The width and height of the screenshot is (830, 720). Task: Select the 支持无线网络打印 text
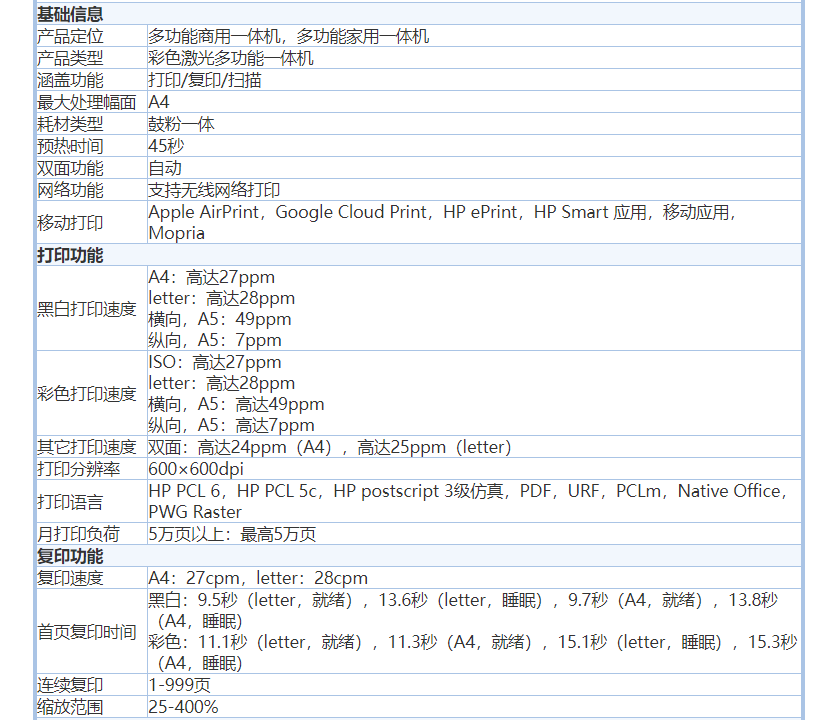pyautogui.click(x=214, y=190)
